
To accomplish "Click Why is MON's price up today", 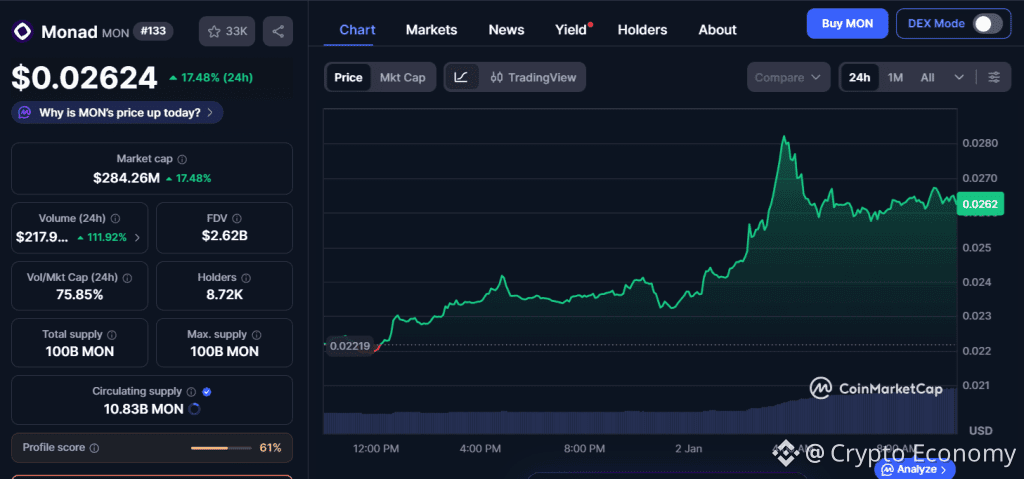I will pyautogui.click(x=117, y=112).
